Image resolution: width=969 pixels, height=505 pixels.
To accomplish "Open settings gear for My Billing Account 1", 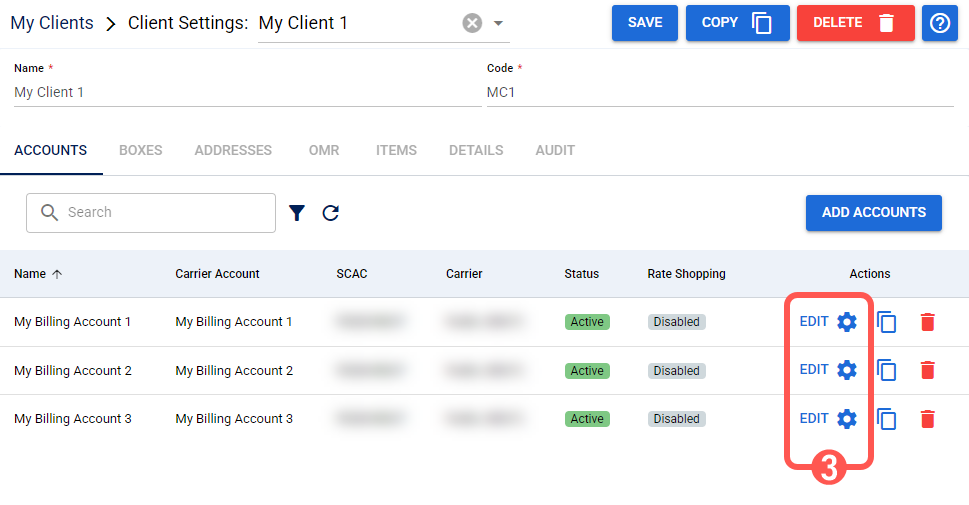I will click(x=847, y=321).
